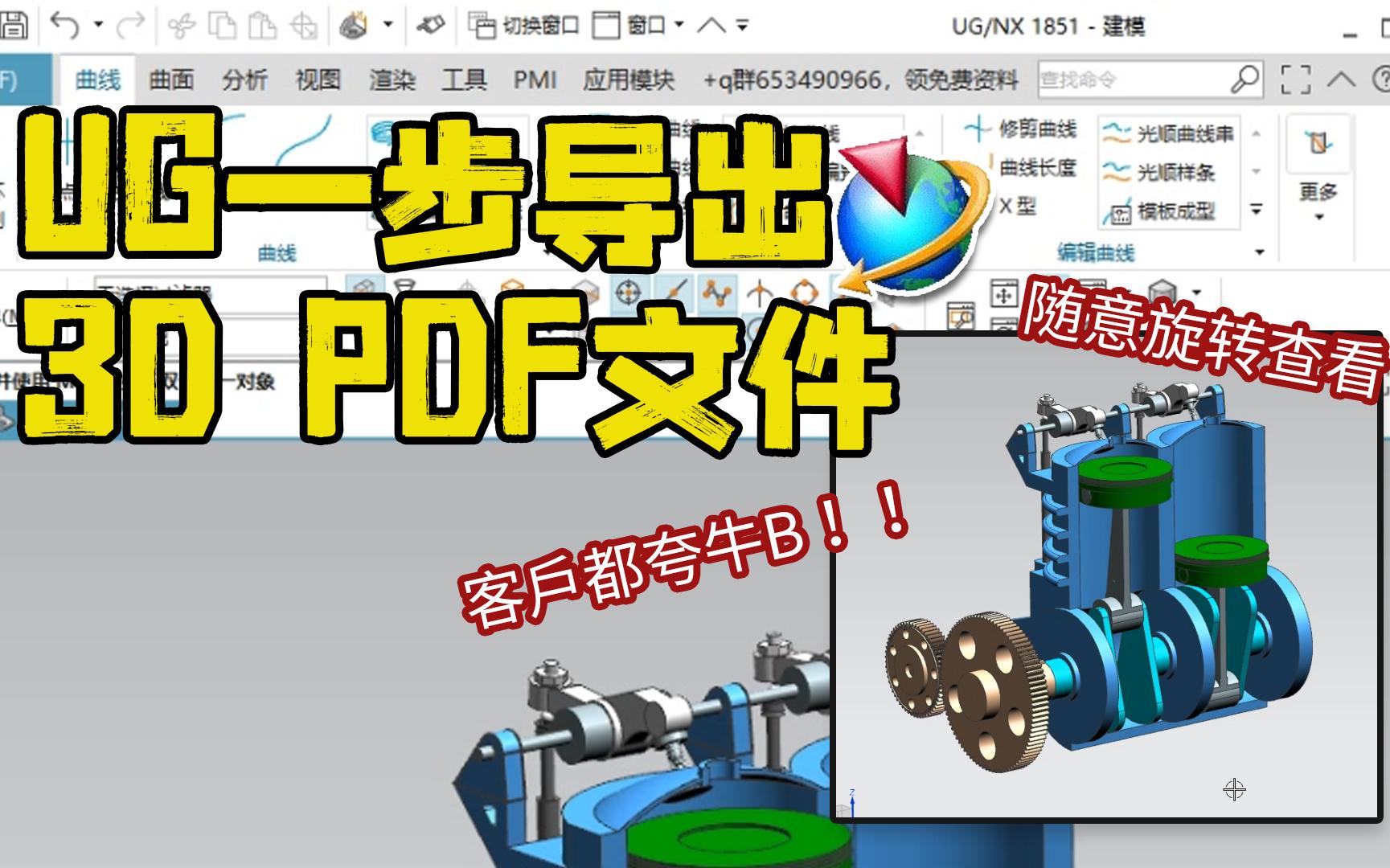This screenshot has width=1390, height=868.
Task: Click the gallery scroll-down arrow beside 光顺样条
Action: (1257, 172)
